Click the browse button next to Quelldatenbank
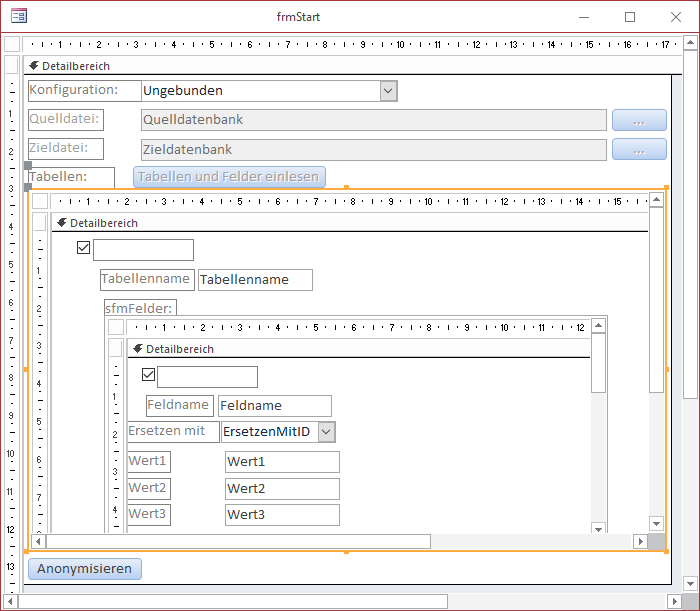The image size is (700, 611). pos(639,120)
